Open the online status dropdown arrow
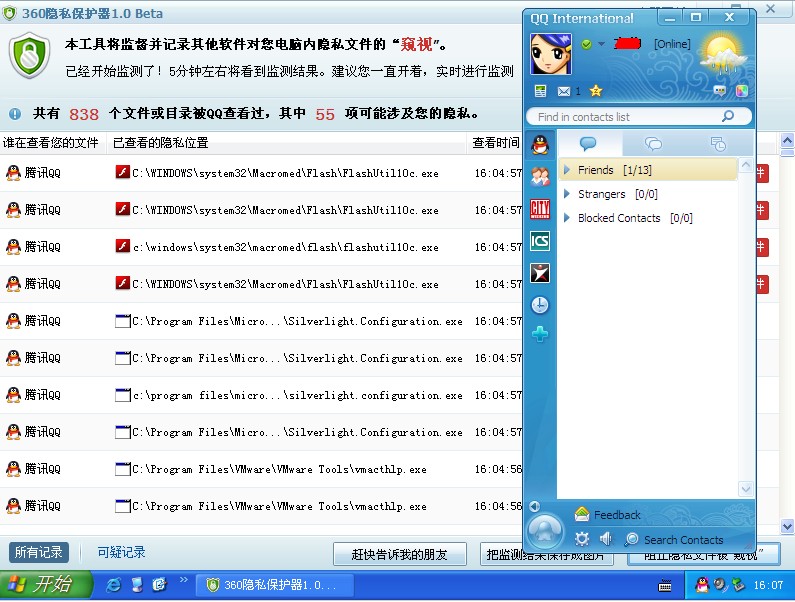Image resolution: width=795 pixels, height=602 pixels. pos(601,44)
